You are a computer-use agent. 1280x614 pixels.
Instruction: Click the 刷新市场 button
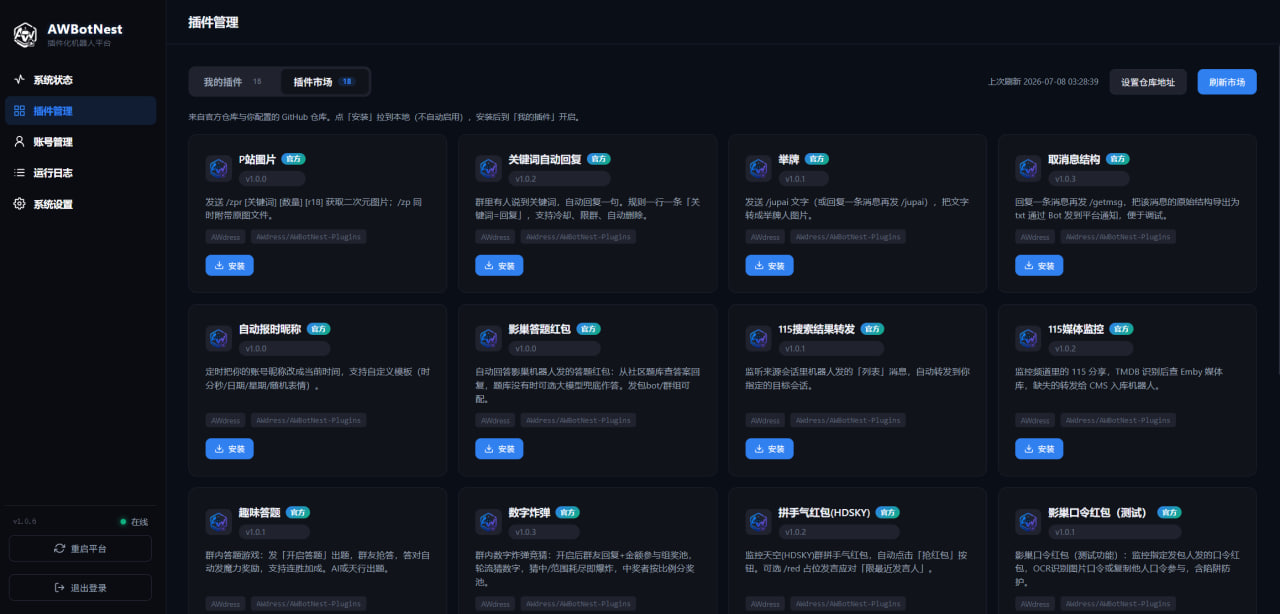click(1227, 82)
